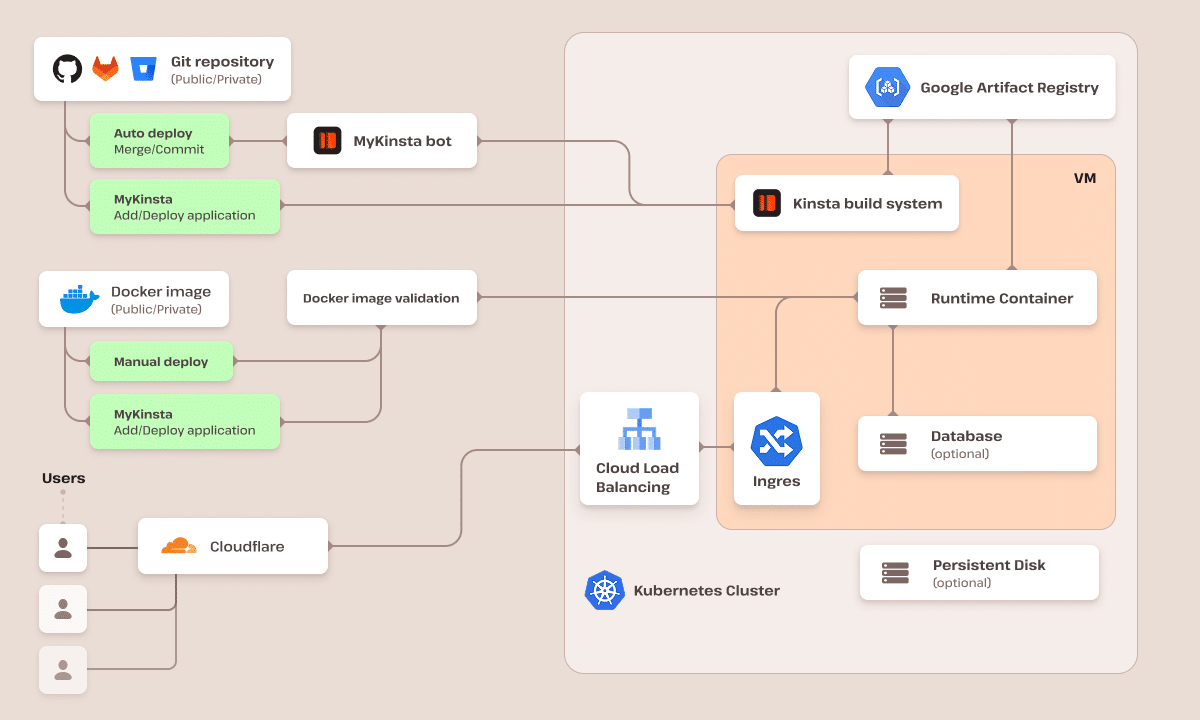Select the GitLab fox icon

(x=105, y=68)
